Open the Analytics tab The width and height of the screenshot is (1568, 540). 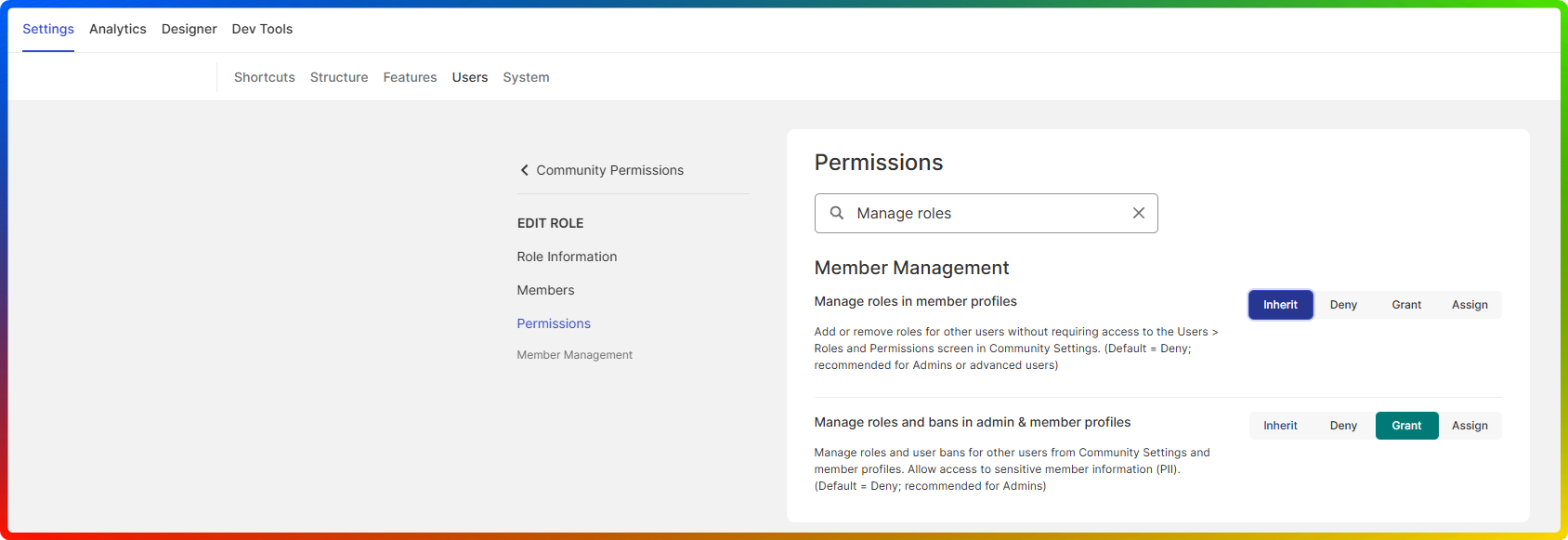(x=118, y=29)
